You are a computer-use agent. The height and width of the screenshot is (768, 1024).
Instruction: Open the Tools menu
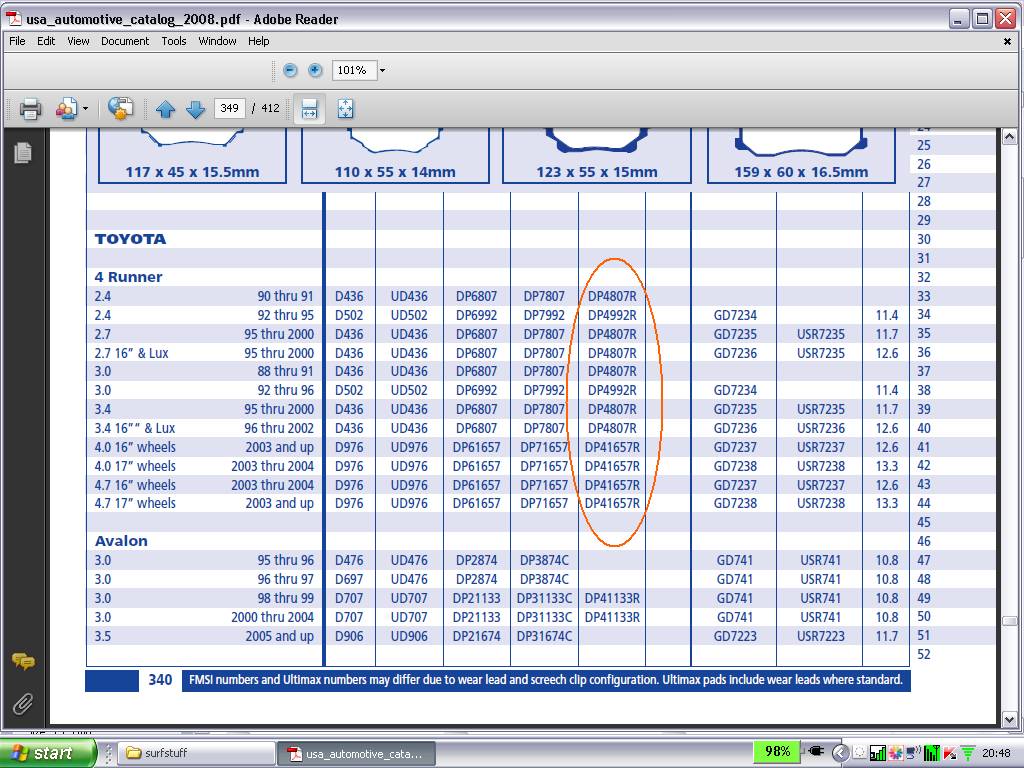tap(174, 41)
